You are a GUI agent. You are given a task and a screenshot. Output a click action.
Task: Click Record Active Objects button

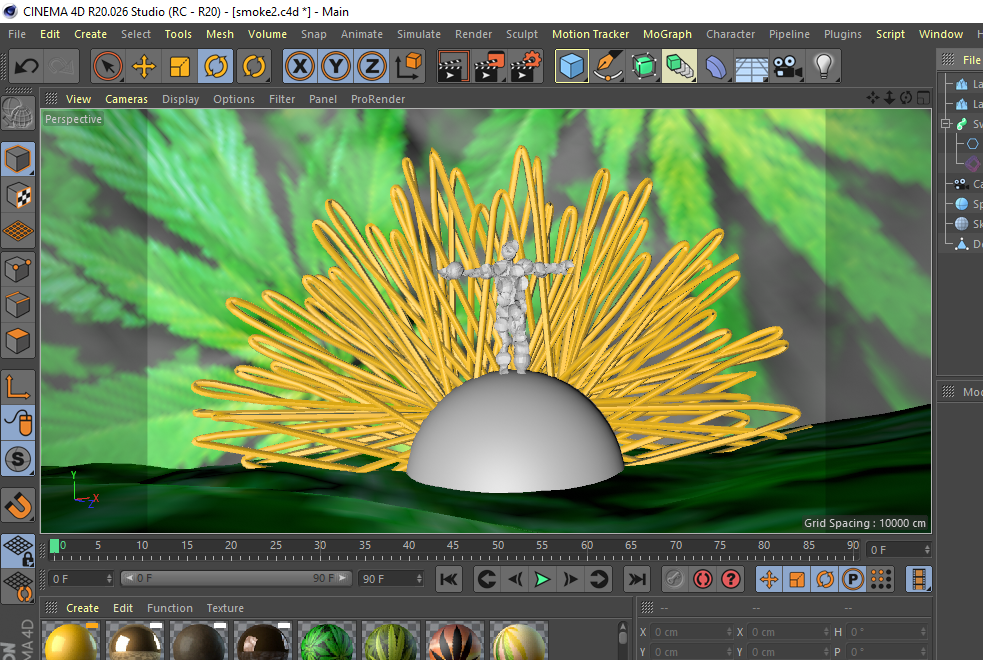point(674,579)
